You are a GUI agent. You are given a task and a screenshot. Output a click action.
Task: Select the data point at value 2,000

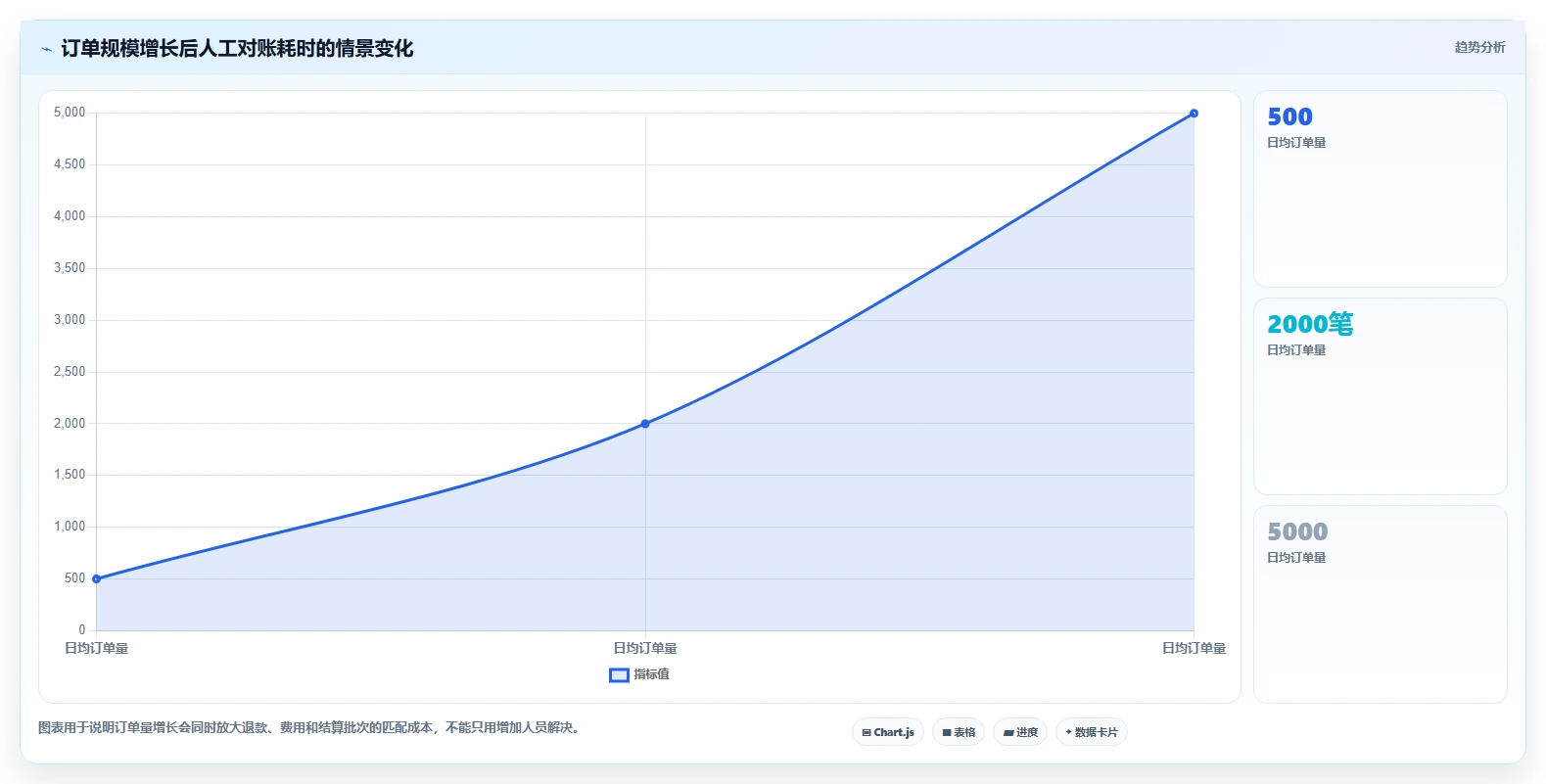pyautogui.click(x=645, y=424)
